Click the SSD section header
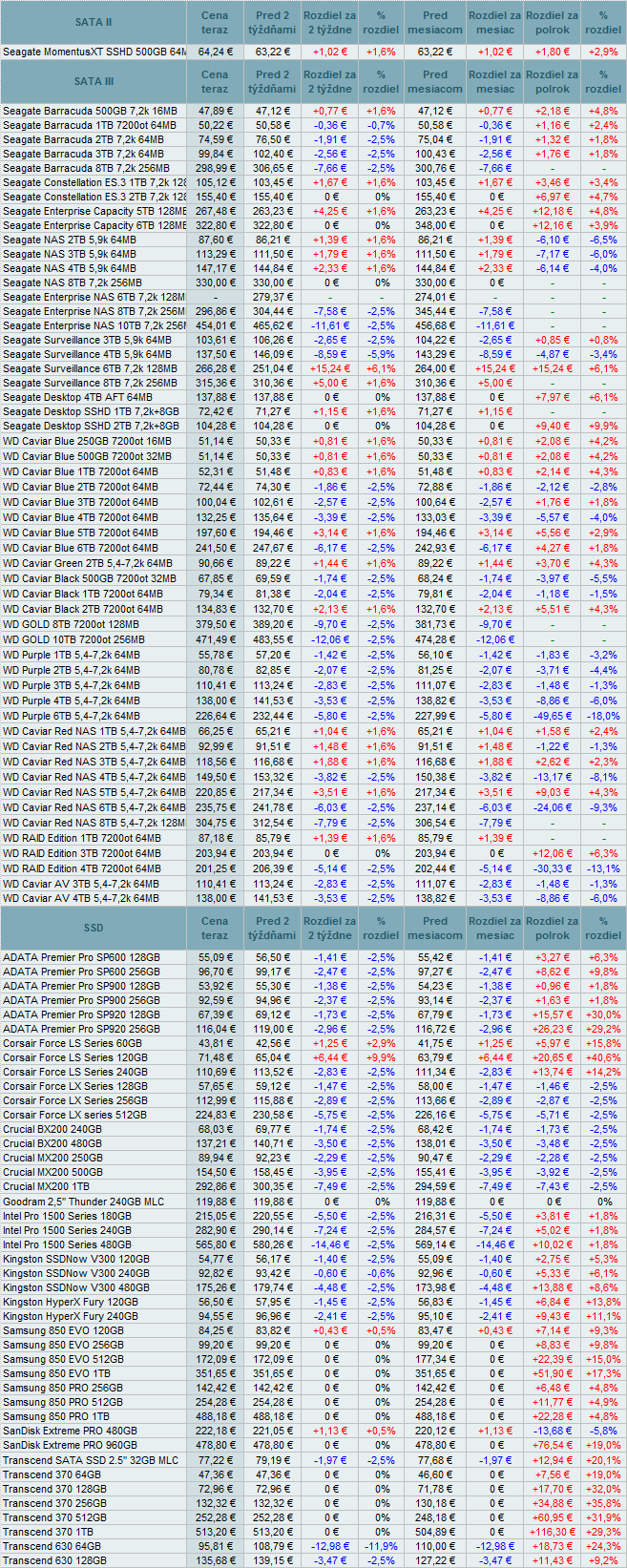Viewport: 627px width, 1568px height. 94,928
